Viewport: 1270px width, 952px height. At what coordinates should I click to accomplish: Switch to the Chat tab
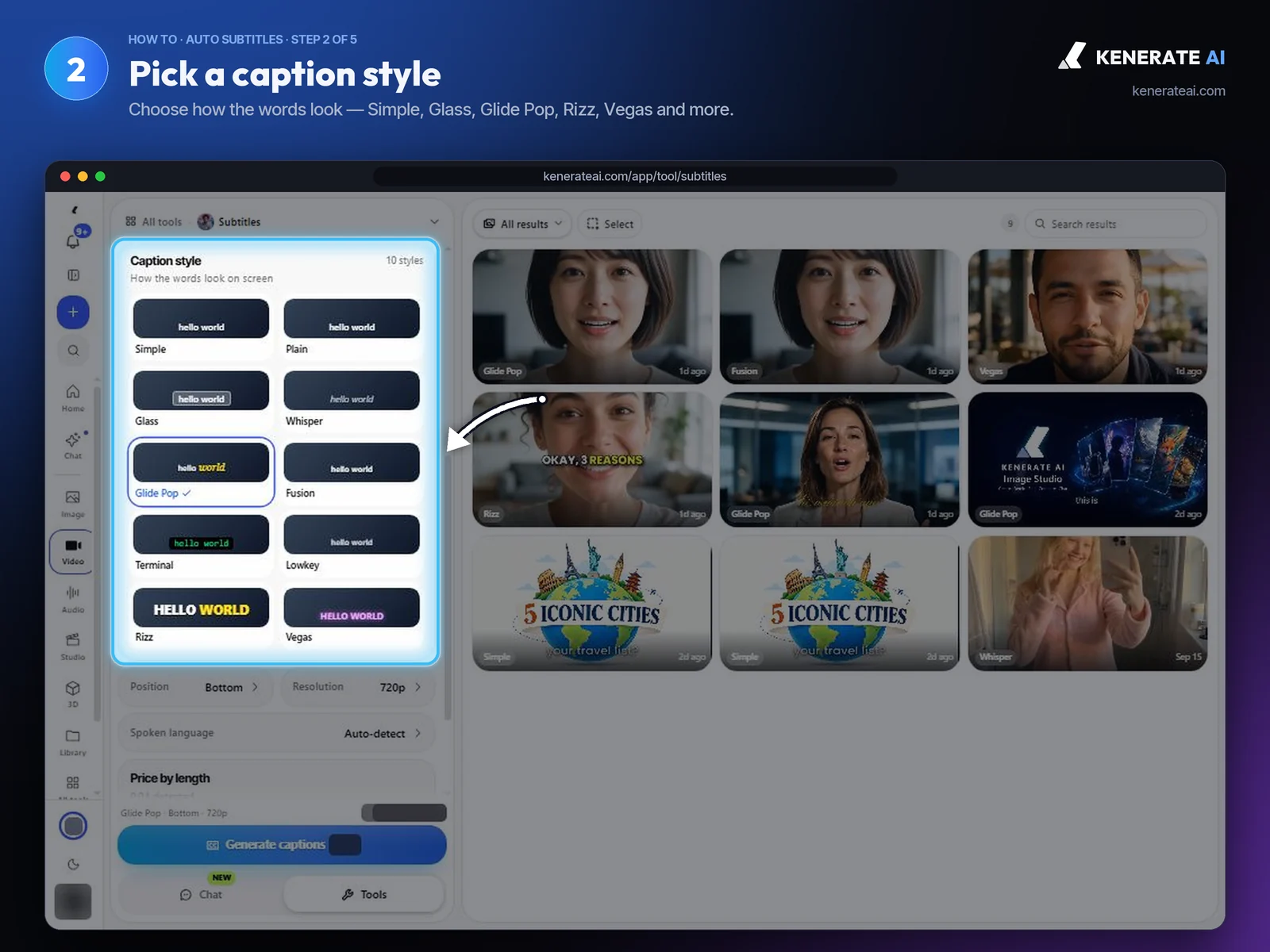[201, 894]
